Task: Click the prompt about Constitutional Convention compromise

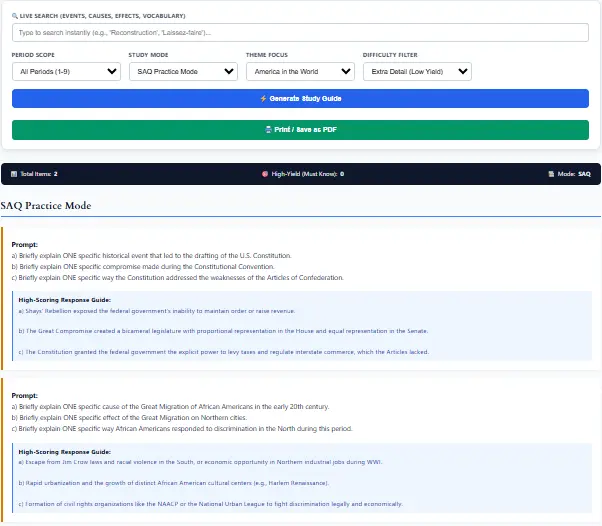Action: (143, 266)
